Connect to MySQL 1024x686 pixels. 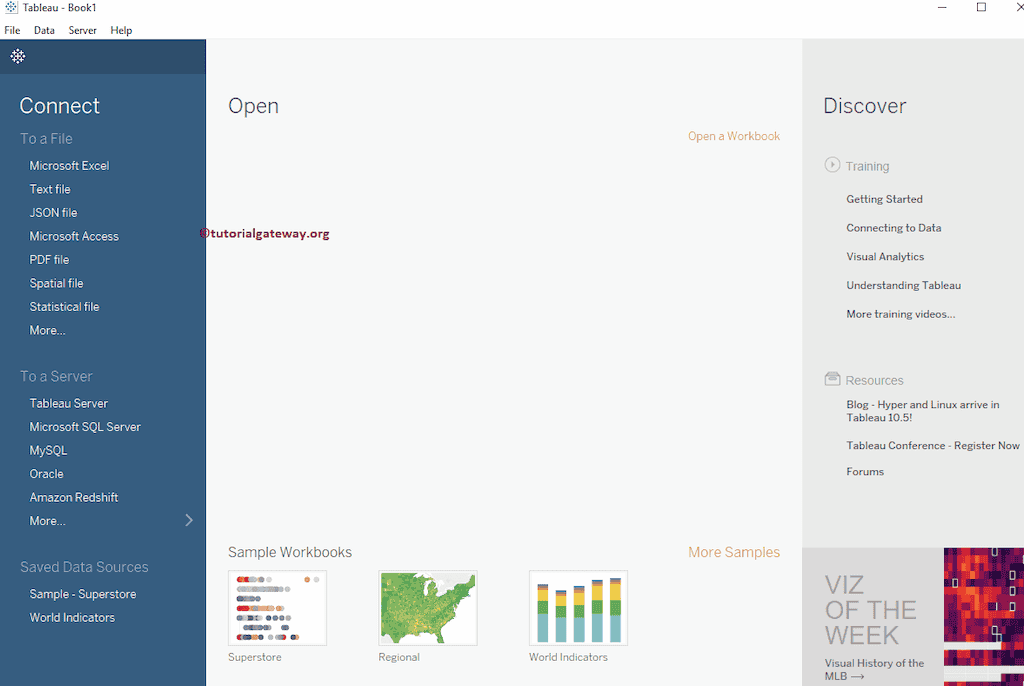coord(48,450)
